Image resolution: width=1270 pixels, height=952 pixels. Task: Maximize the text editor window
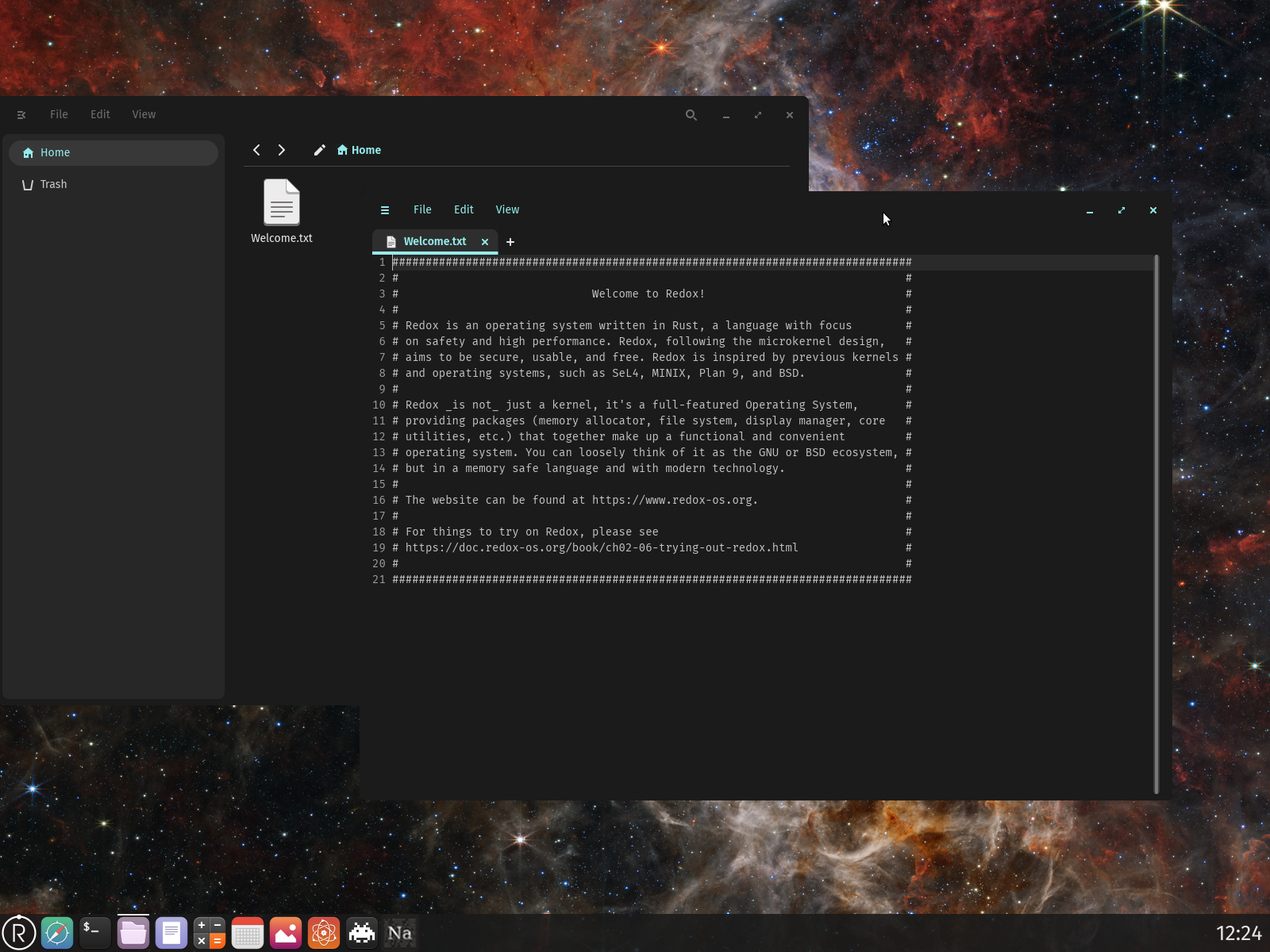[1122, 210]
